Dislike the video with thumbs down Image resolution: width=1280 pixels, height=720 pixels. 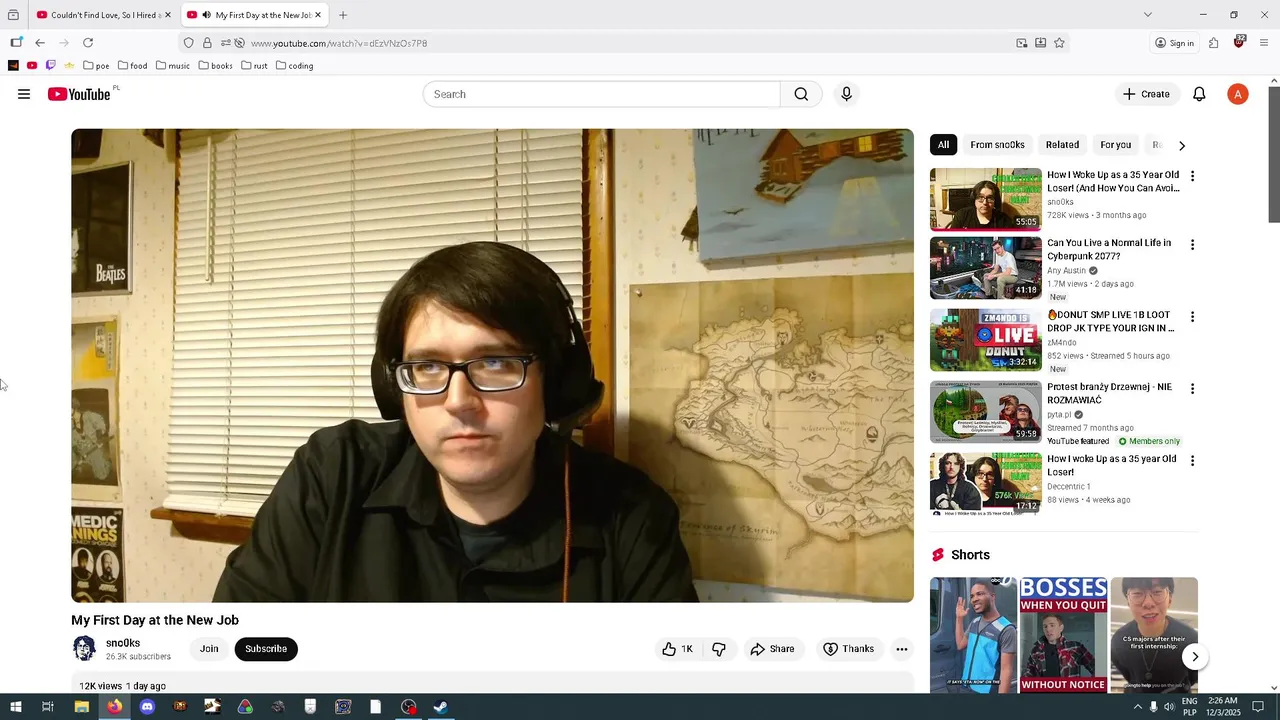719,649
